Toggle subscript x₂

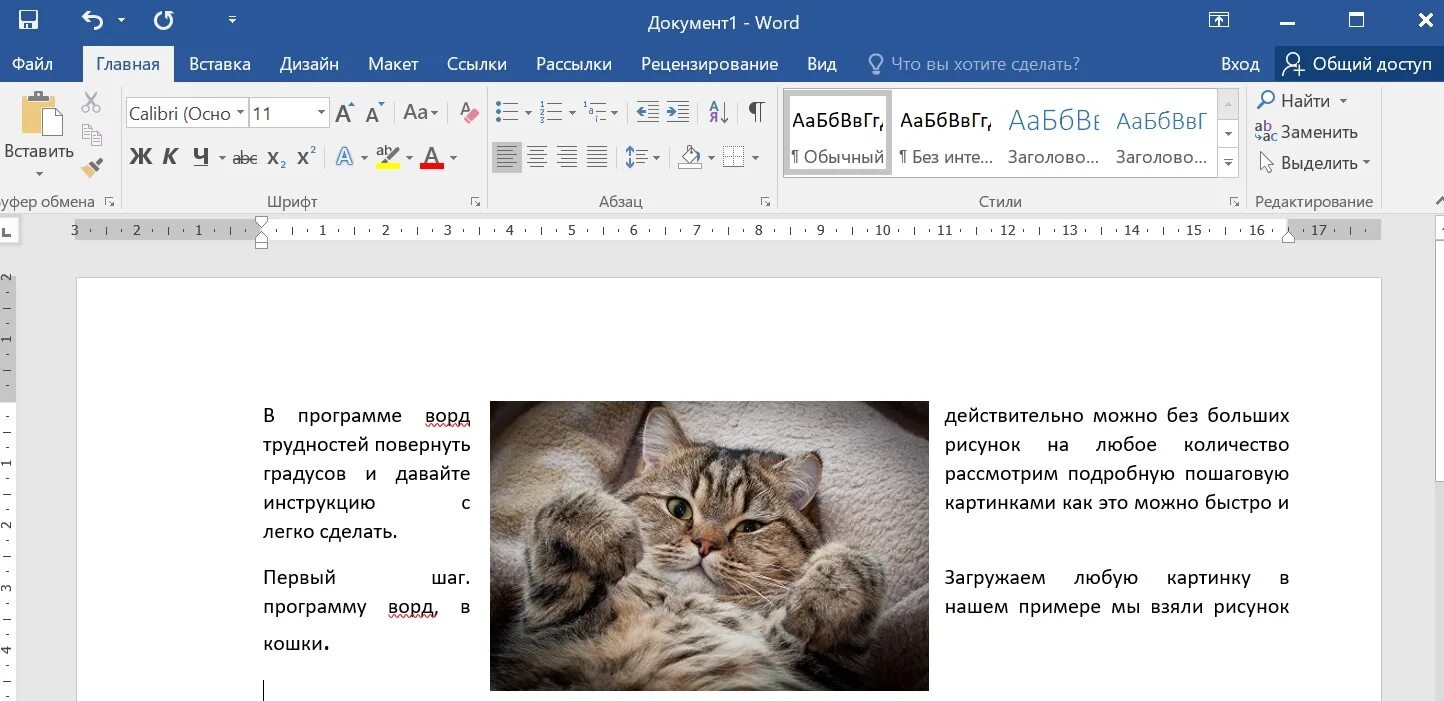coord(277,157)
